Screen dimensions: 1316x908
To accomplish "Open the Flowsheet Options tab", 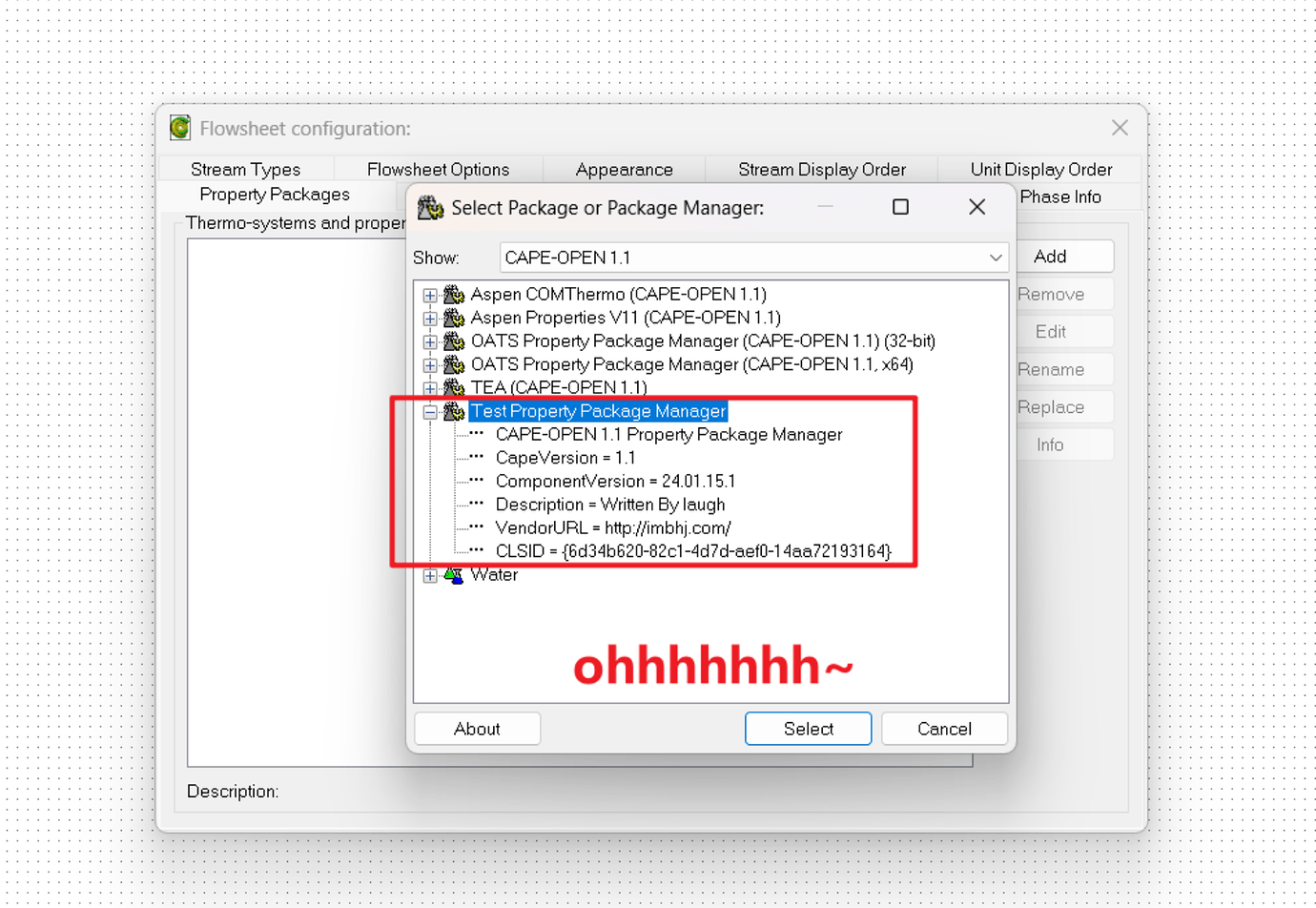I will [438, 170].
